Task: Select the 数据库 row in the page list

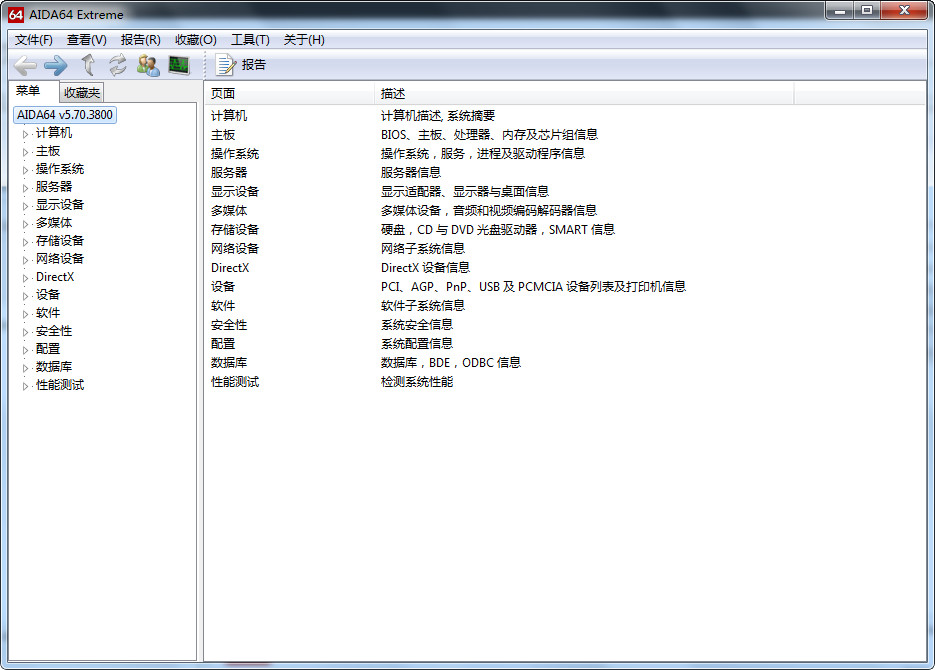Action: coord(229,362)
